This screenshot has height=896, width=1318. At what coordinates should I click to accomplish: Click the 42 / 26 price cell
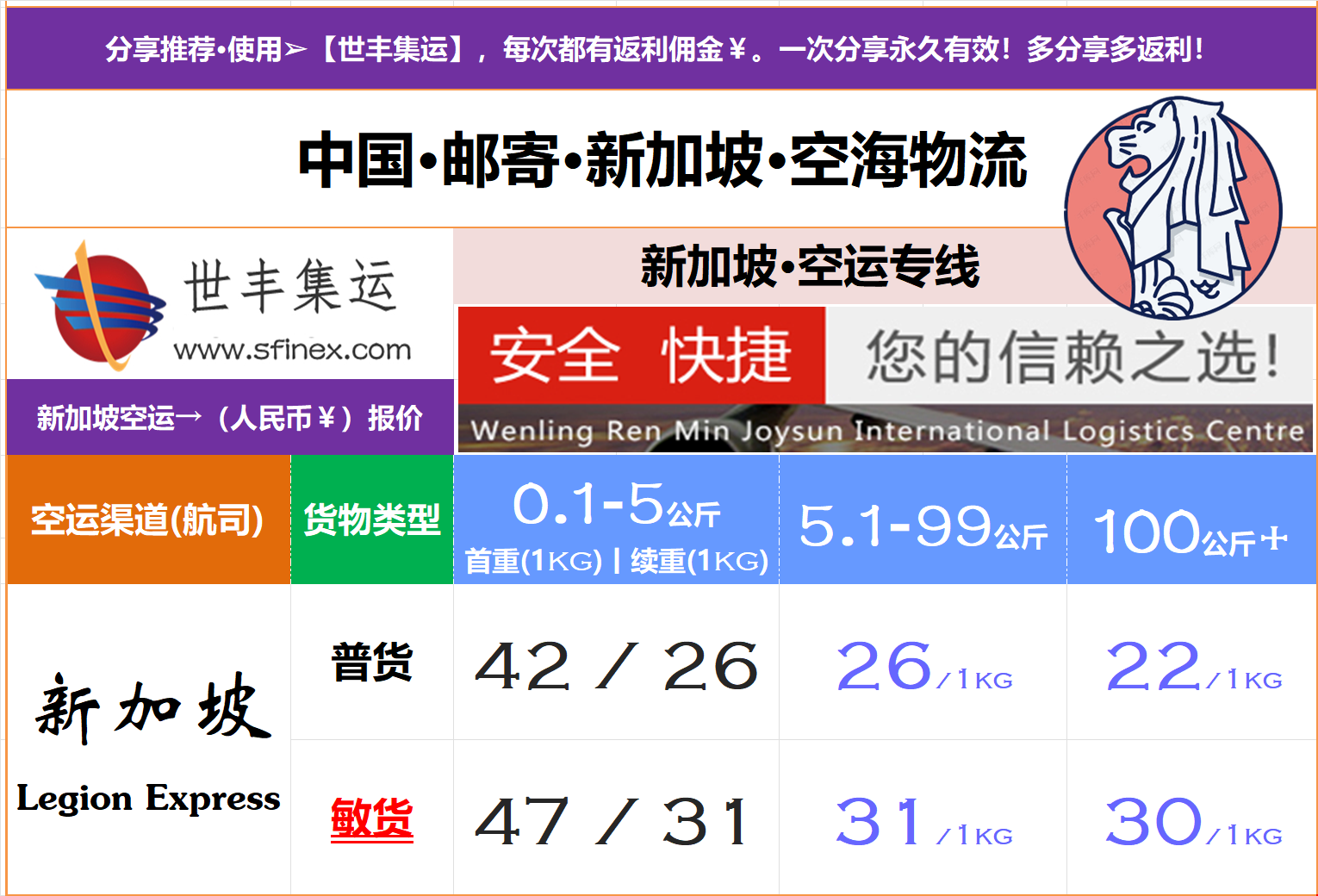point(616,666)
